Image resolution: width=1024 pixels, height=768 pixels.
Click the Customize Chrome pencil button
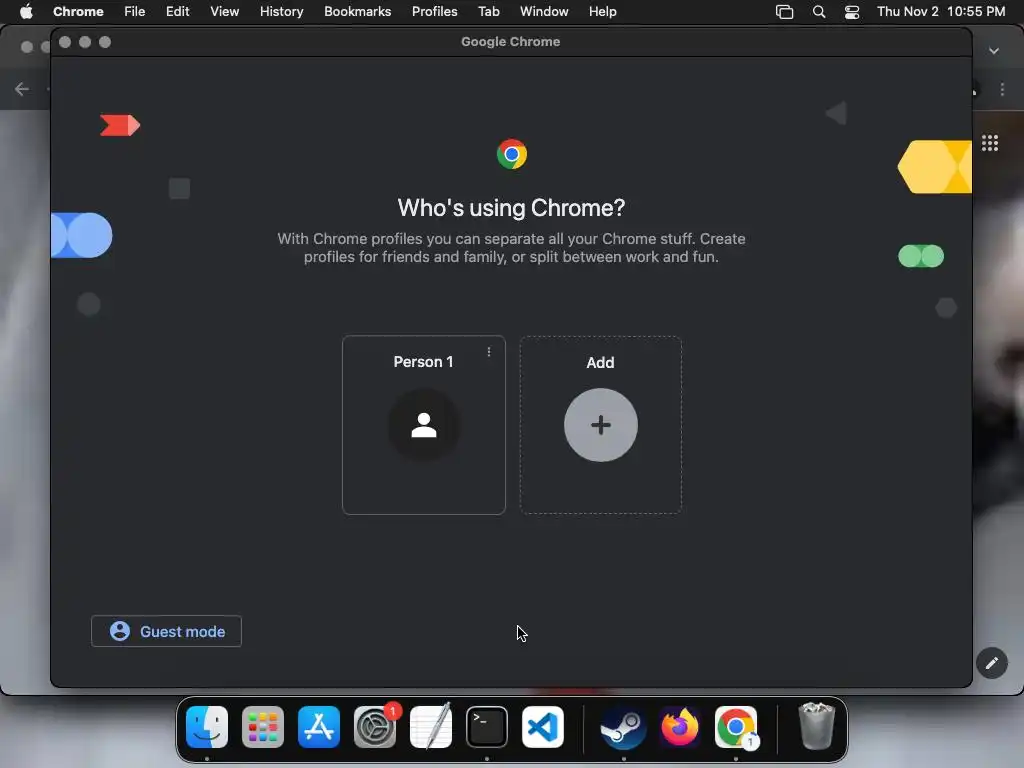(x=992, y=664)
